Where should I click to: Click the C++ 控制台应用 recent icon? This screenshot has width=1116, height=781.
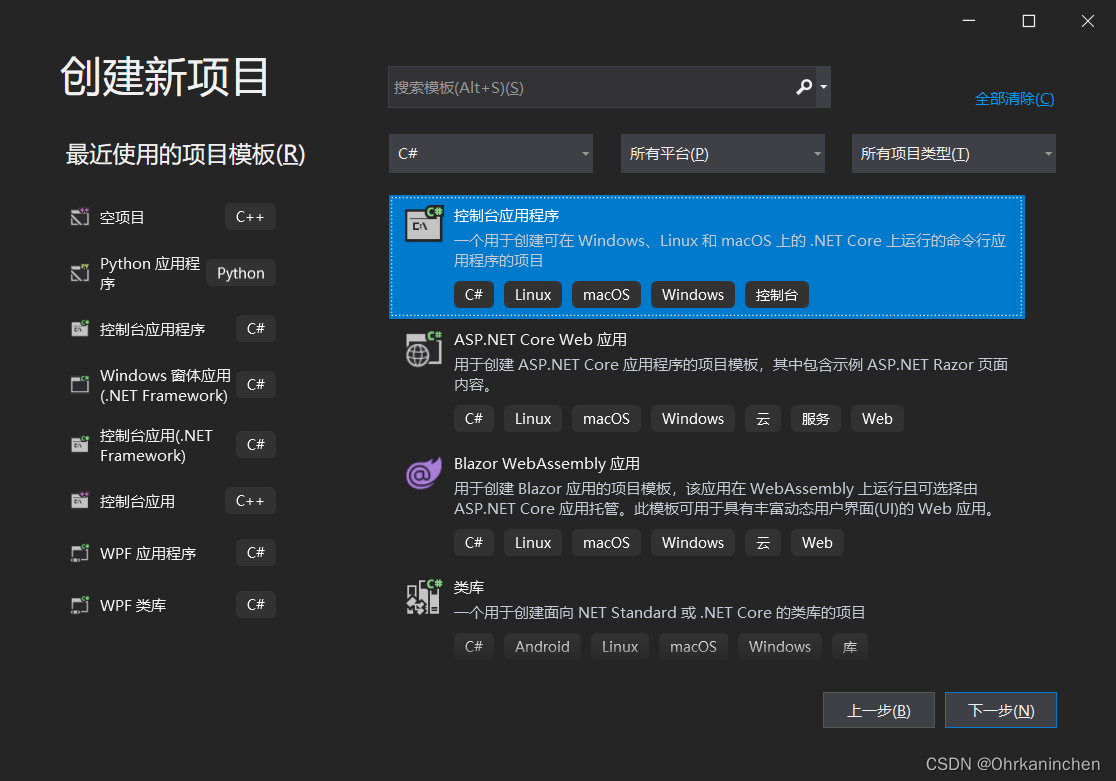point(80,500)
